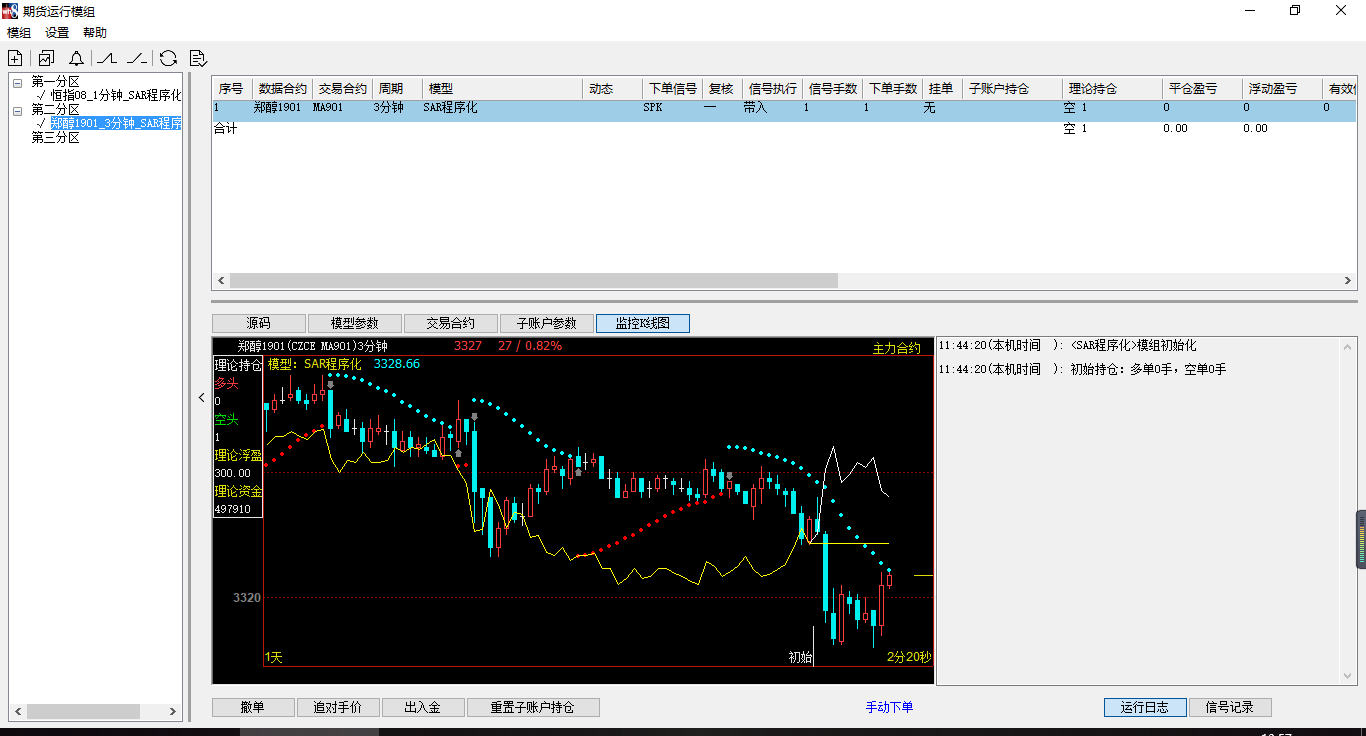Collapse left panel with the arrow handle

(201, 397)
